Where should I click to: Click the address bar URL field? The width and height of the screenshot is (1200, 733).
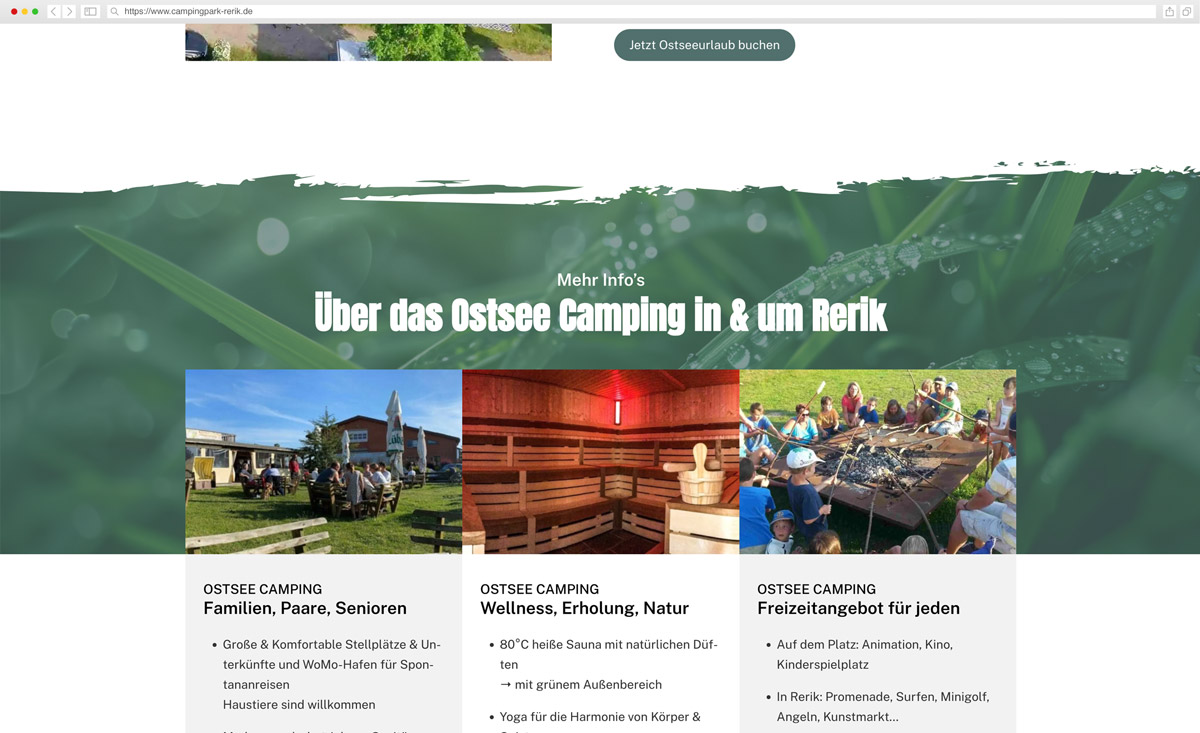coord(631,12)
